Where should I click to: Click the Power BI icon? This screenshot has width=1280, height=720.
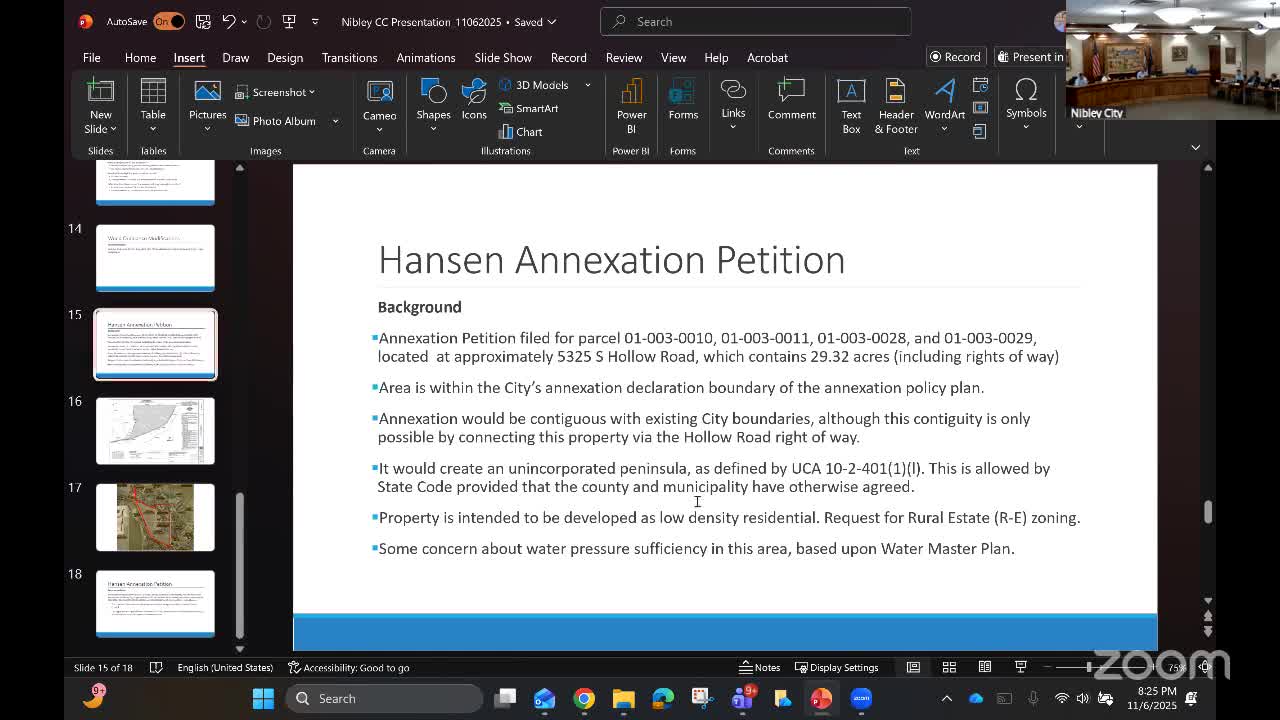pos(631,107)
